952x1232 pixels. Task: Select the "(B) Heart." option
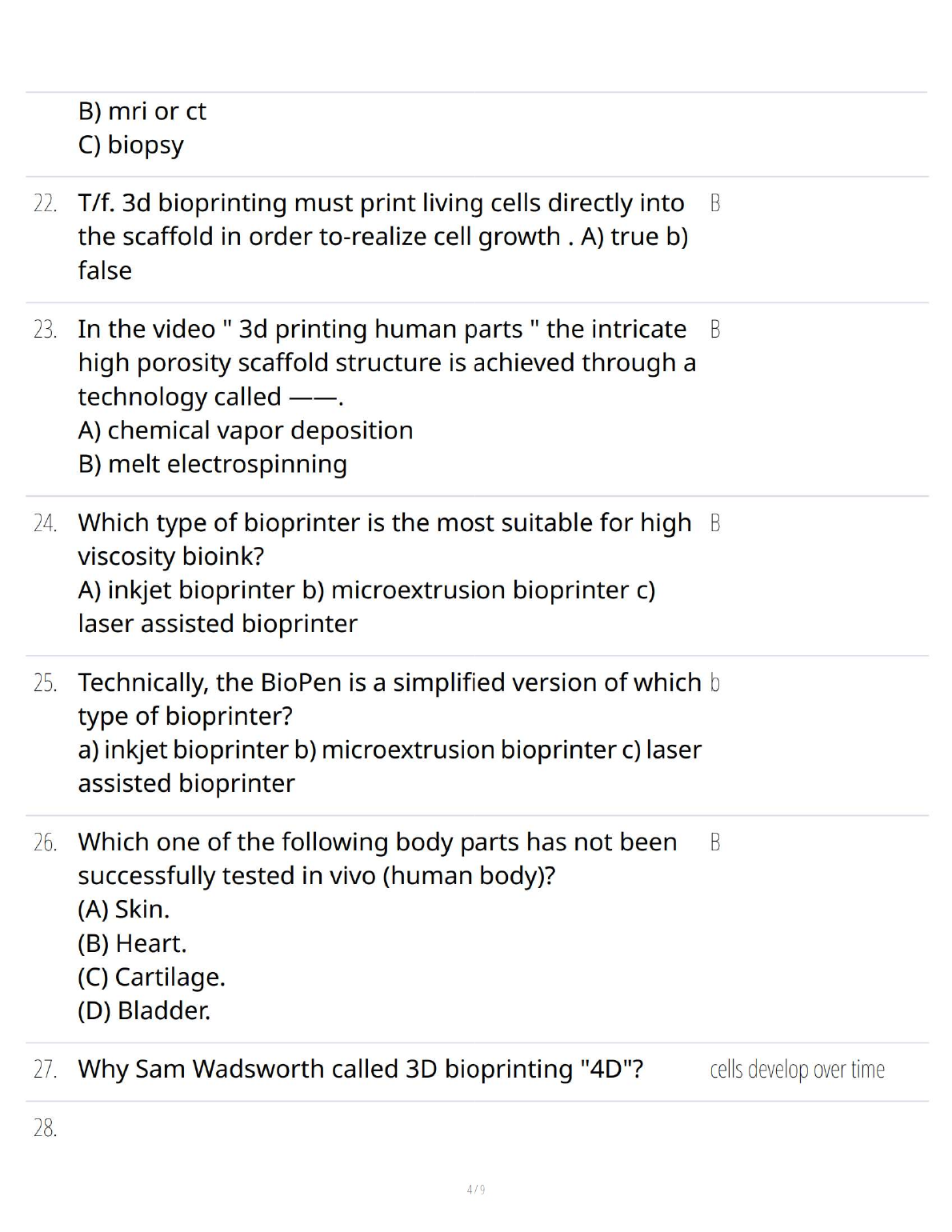(x=132, y=944)
